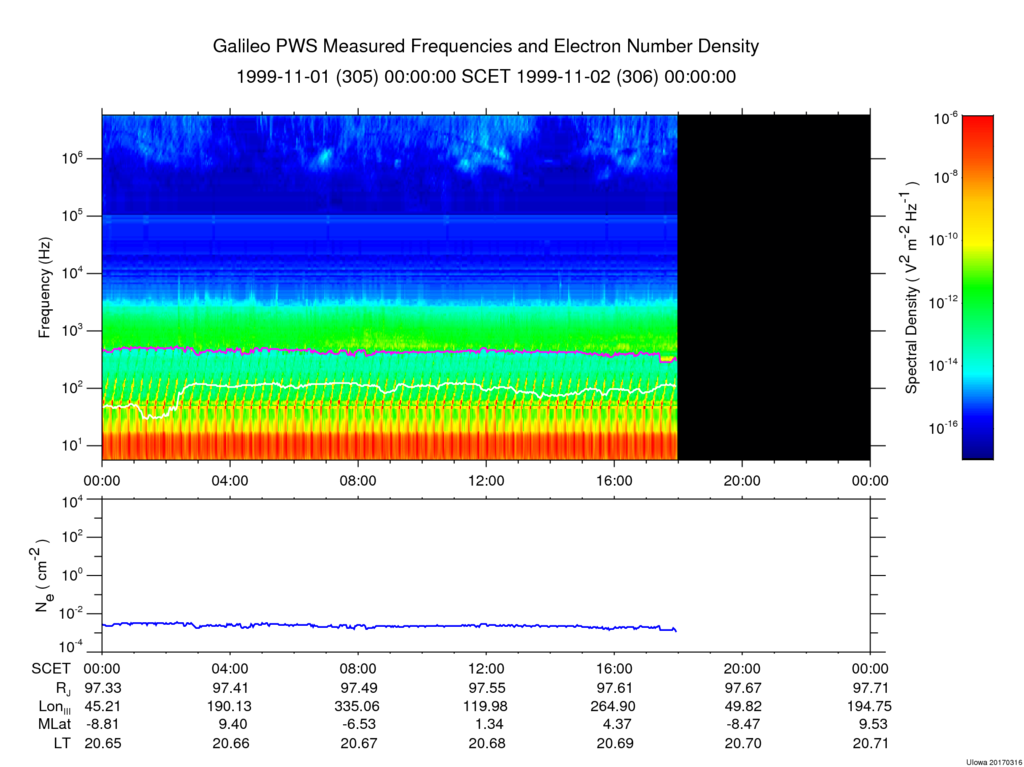1024x767 pixels.
Task: Click the 'Frequency (Hz)' axis label
Action: 44,287
